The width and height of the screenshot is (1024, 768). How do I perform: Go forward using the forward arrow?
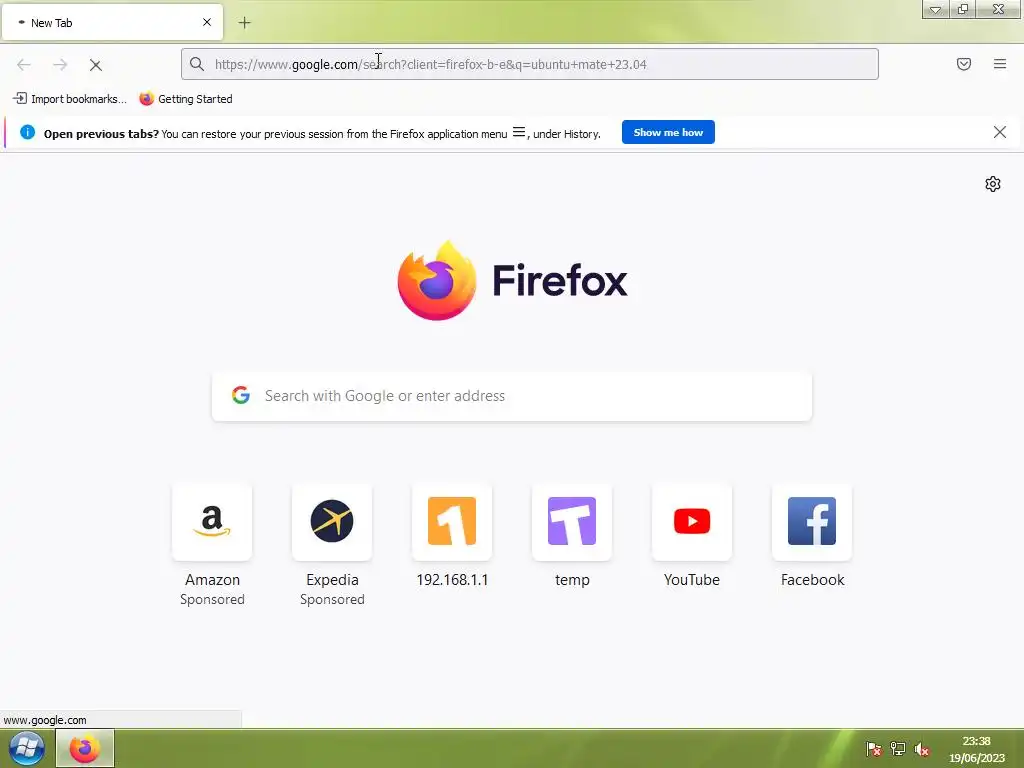(60, 65)
